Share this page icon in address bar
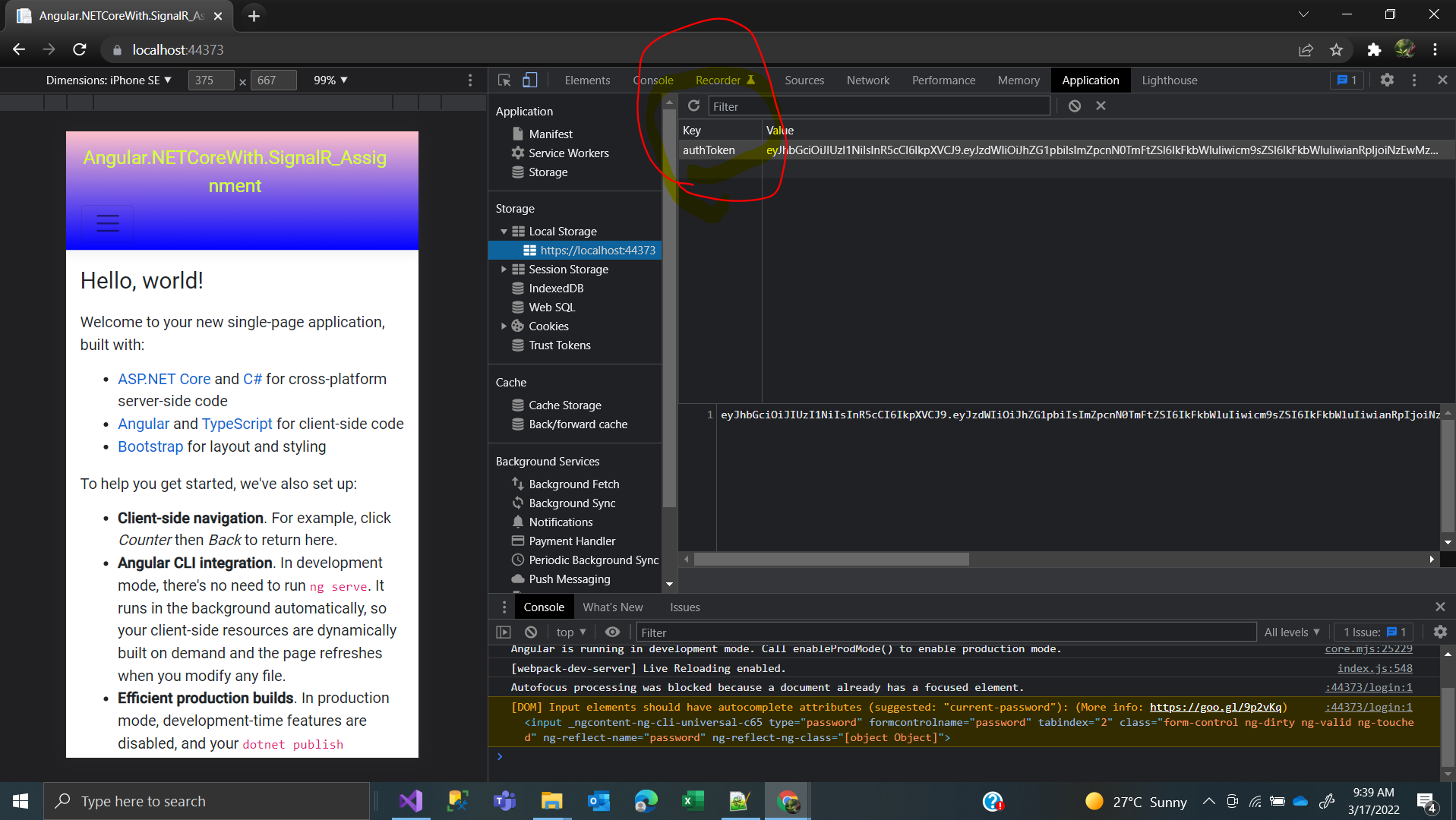The image size is (1456, 820). pyautogui.click(x=1306, y=49)
